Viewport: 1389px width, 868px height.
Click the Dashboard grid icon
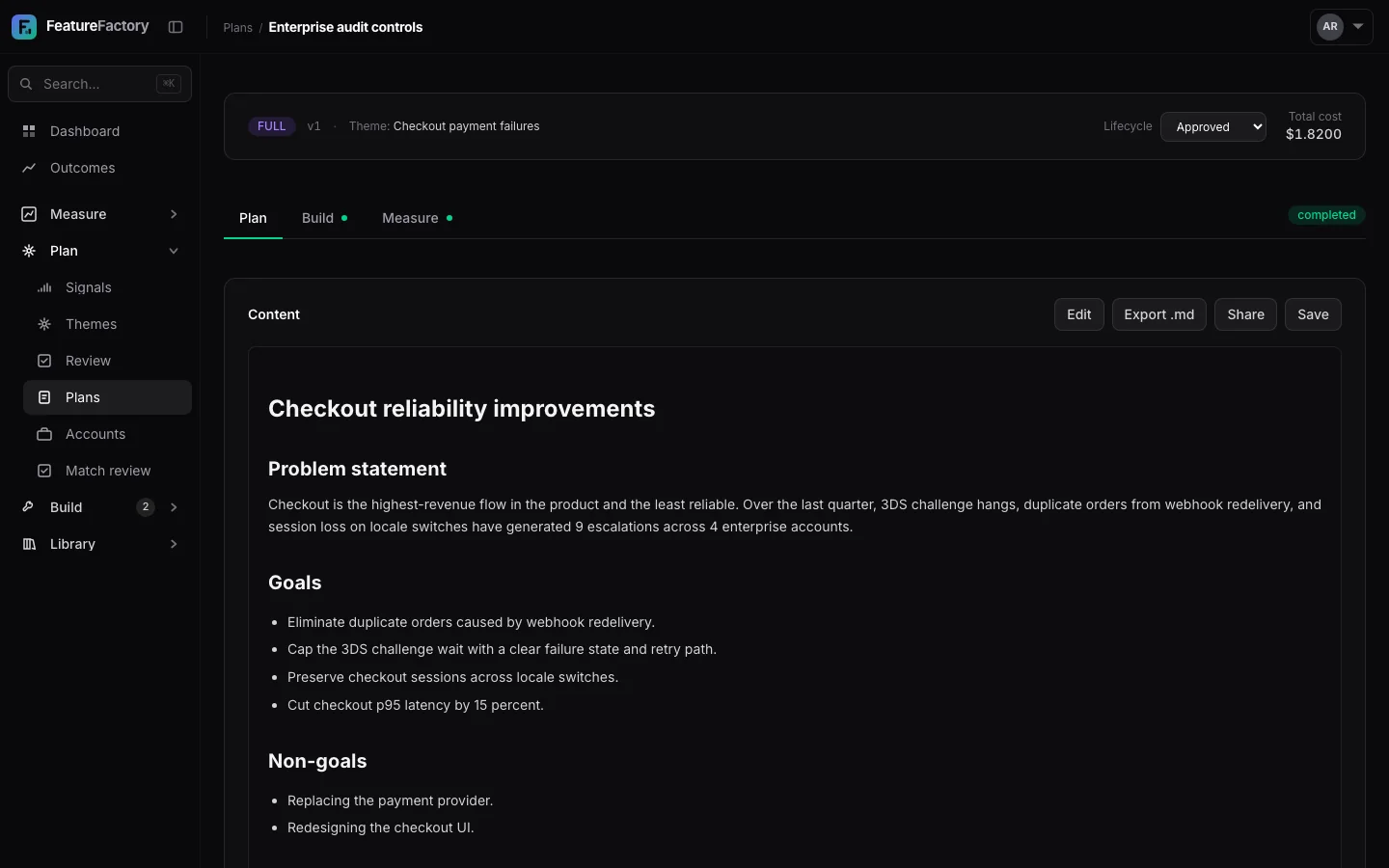click(x=29, y=131)
